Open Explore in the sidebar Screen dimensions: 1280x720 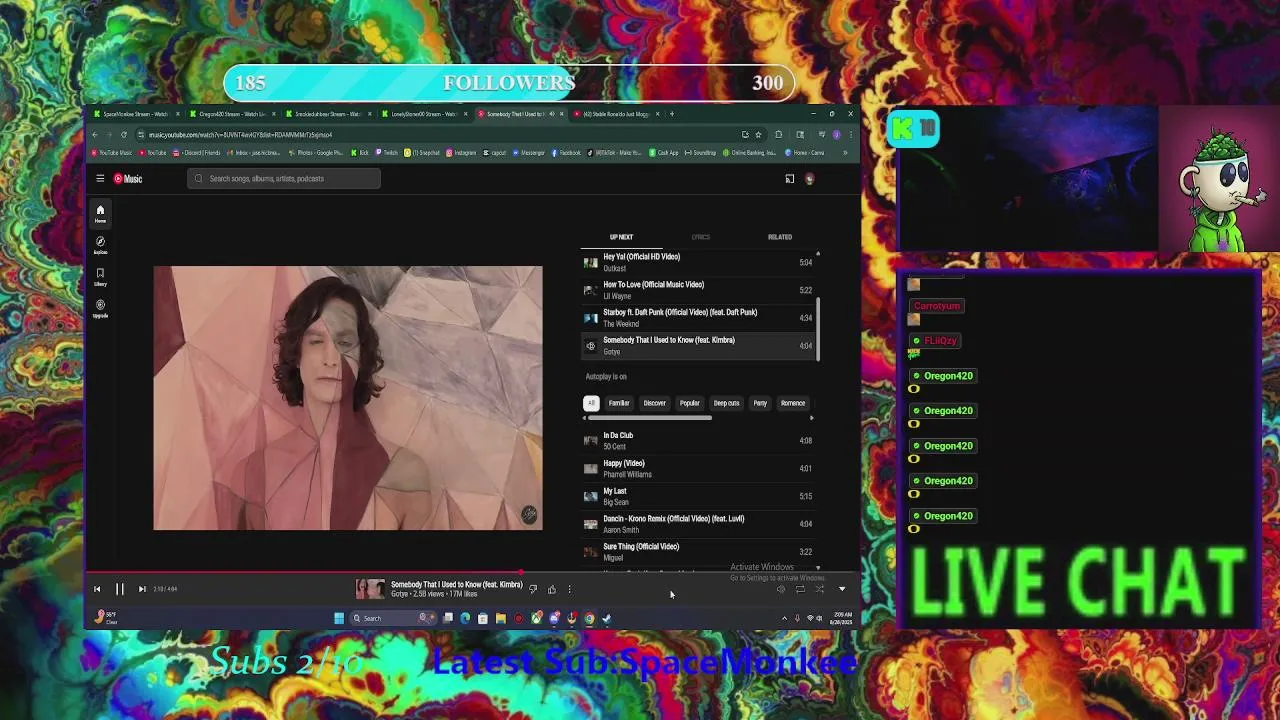(x=100, y=245)
